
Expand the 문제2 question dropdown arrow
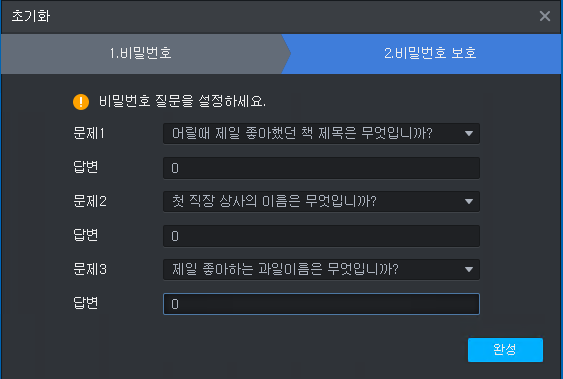468,201
